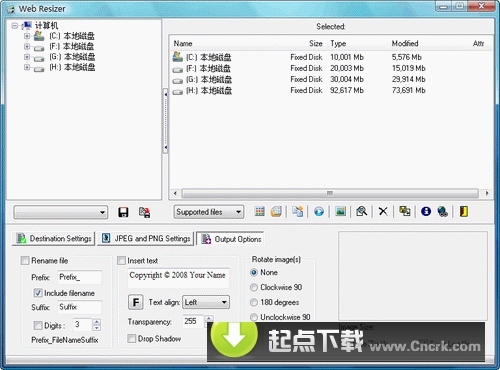The height and width of the screenshot is (370, 500).
Task: Click the blue info circle icon
Action: (x=426, y=211)
